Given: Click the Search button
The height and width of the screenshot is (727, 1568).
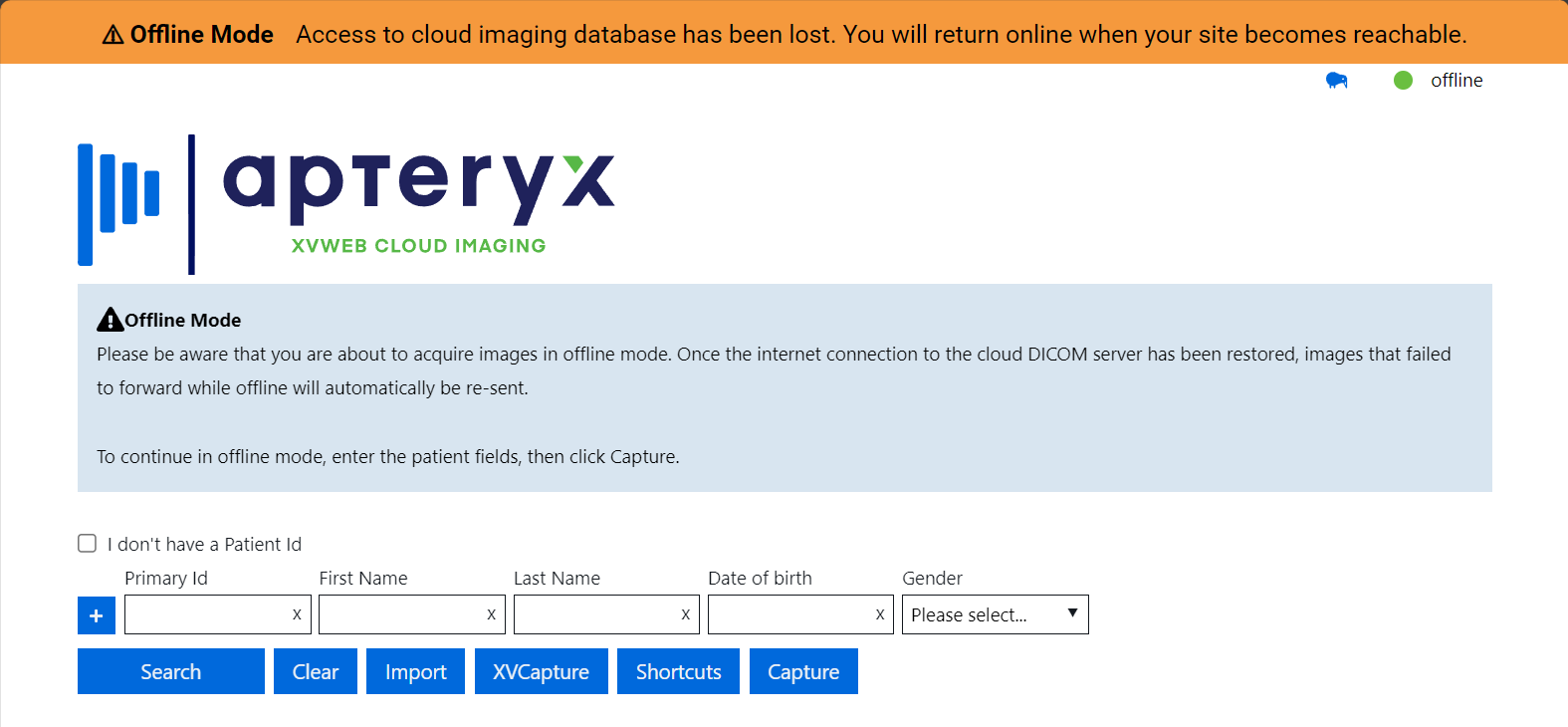Looking at the screenshot, I should tap(171, 671).
